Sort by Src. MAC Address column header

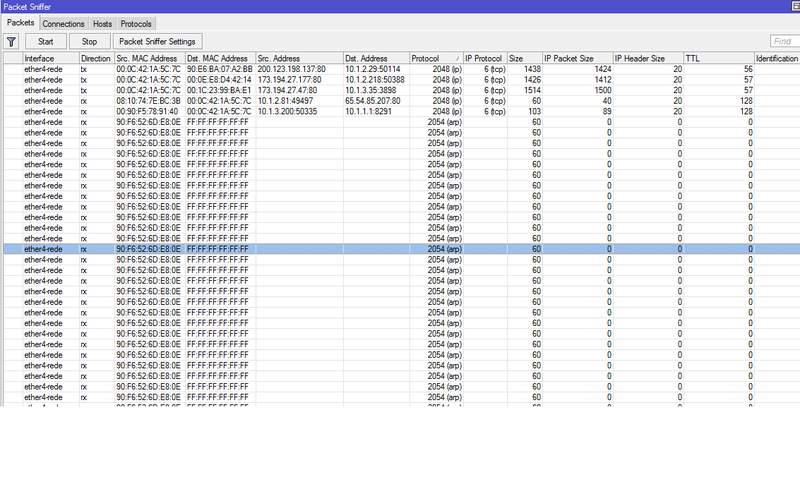click(149, 58)
